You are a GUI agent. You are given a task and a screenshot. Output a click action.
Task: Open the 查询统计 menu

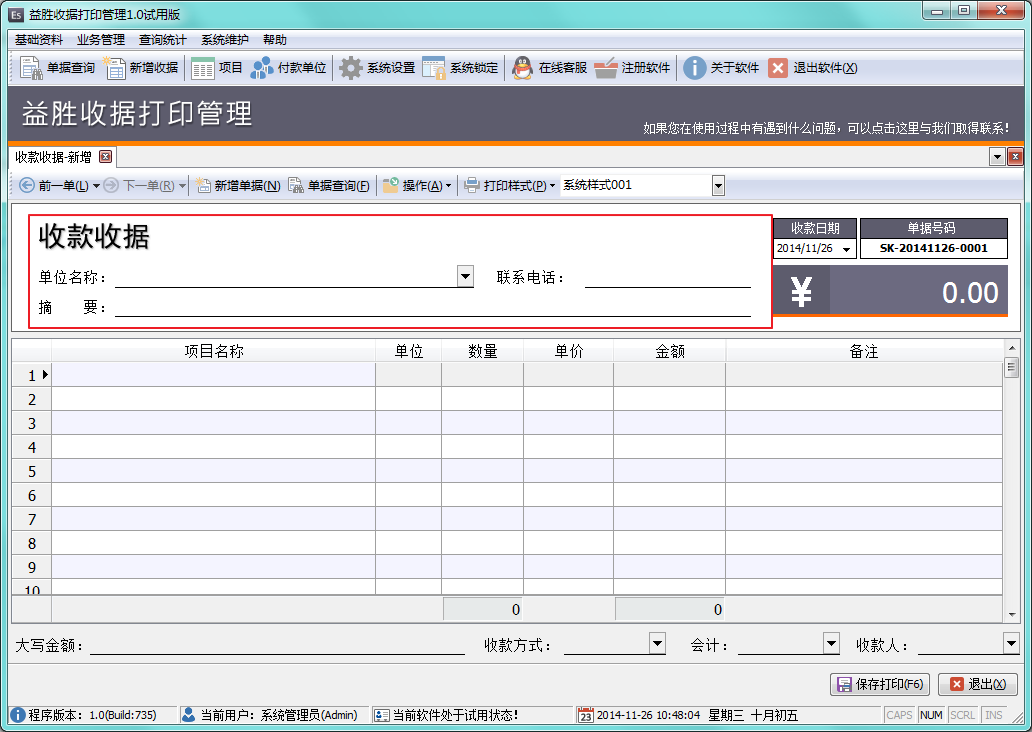(x=163, y=39)
